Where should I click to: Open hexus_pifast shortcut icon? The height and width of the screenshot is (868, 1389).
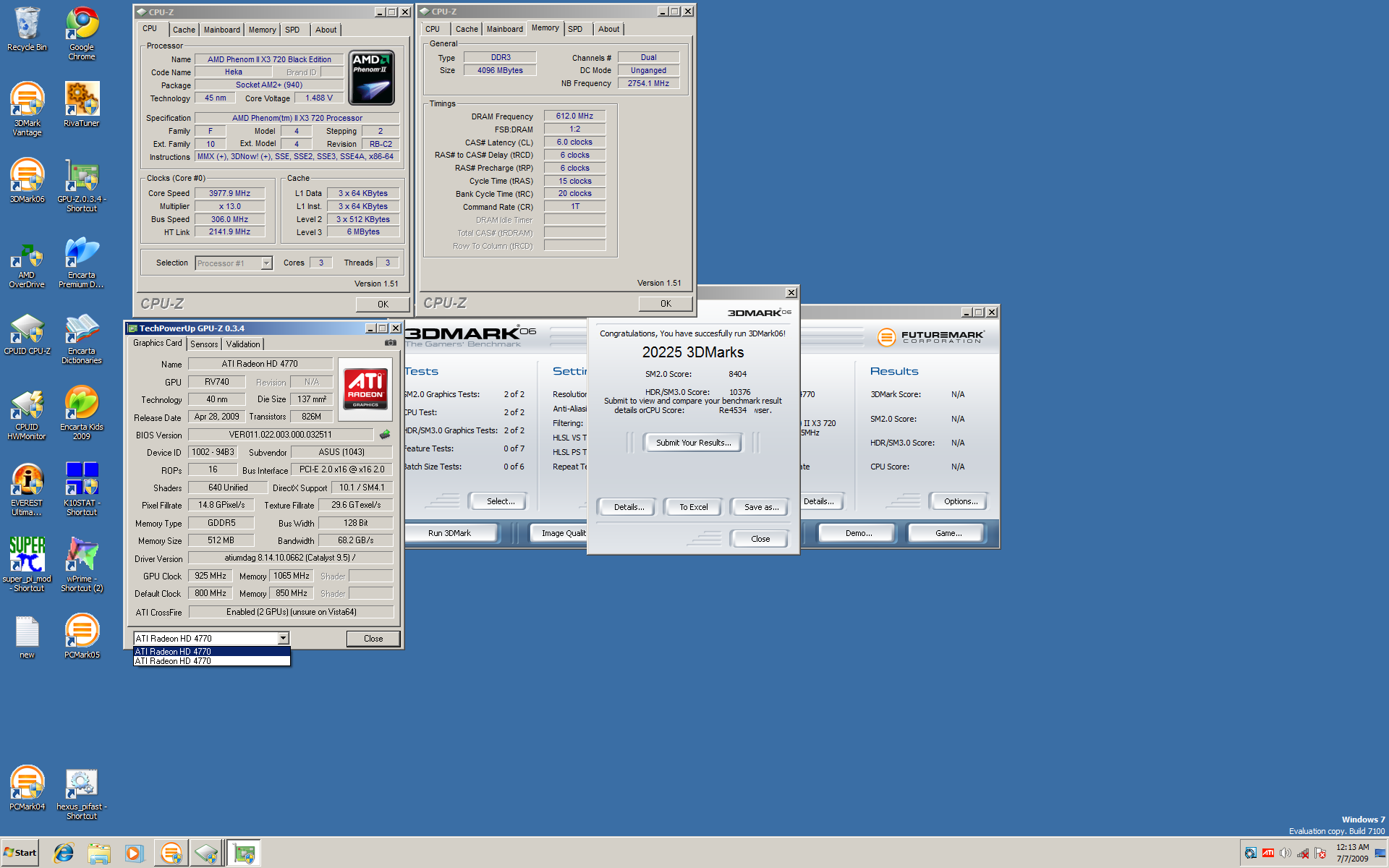click(x=82, y=794)
